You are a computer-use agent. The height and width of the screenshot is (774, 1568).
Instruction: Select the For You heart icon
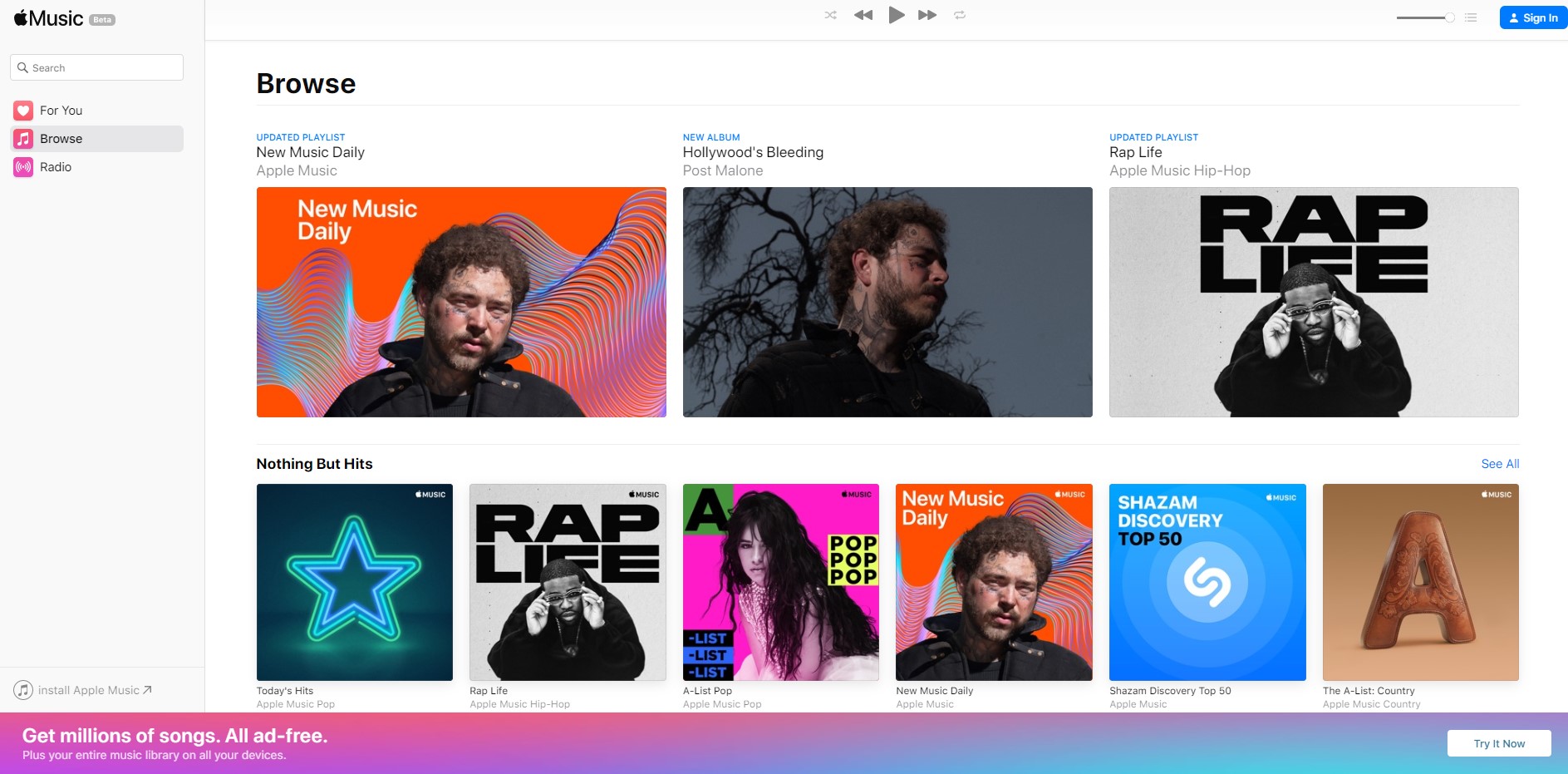click(22, 110)
